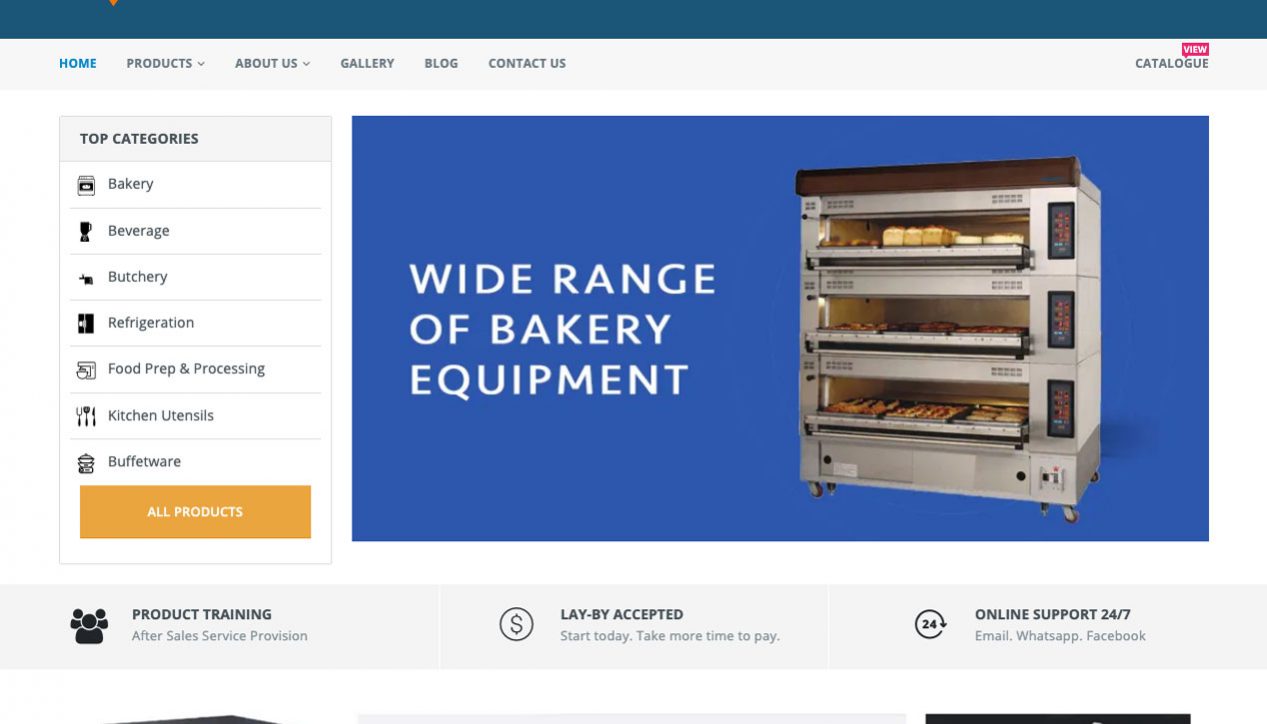
Task: Click the Lay-By dollar coin icon
Action: pyautogui.click(x=516, y=625)
